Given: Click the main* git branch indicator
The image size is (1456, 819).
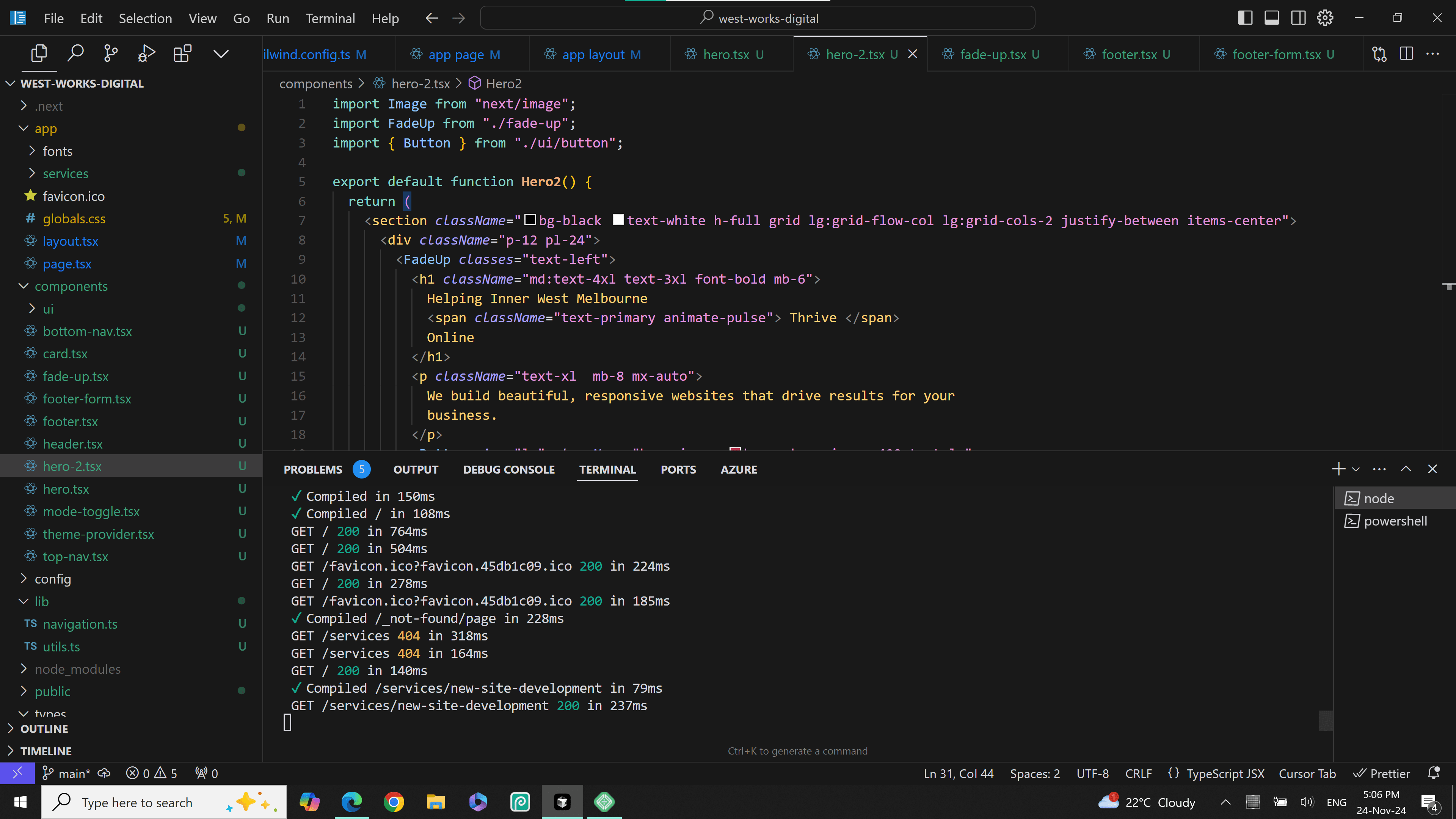Looking at the screenshot, I should (x=67, y=773).
